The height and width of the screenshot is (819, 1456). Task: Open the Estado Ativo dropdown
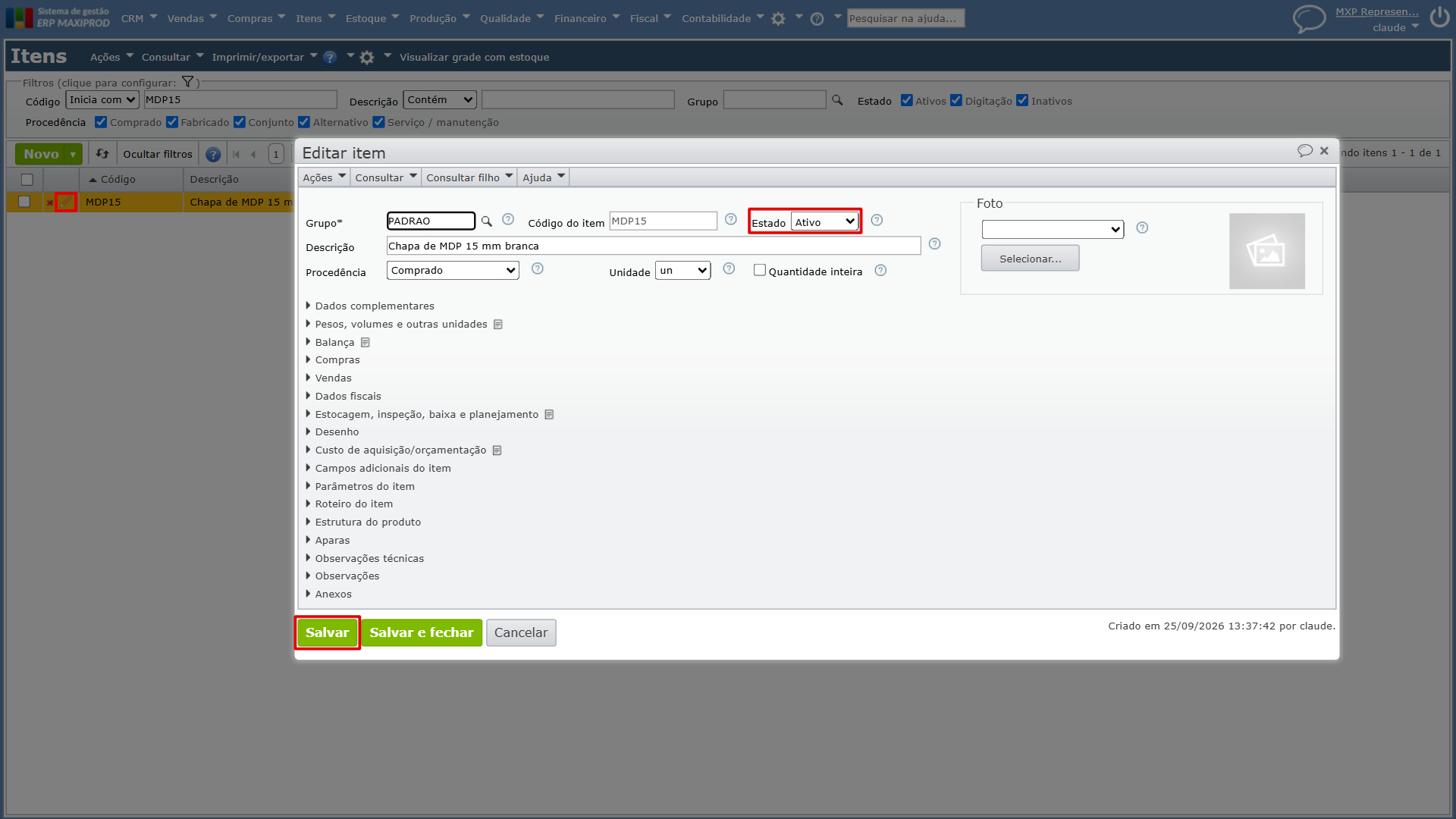[x=824, y=221]
